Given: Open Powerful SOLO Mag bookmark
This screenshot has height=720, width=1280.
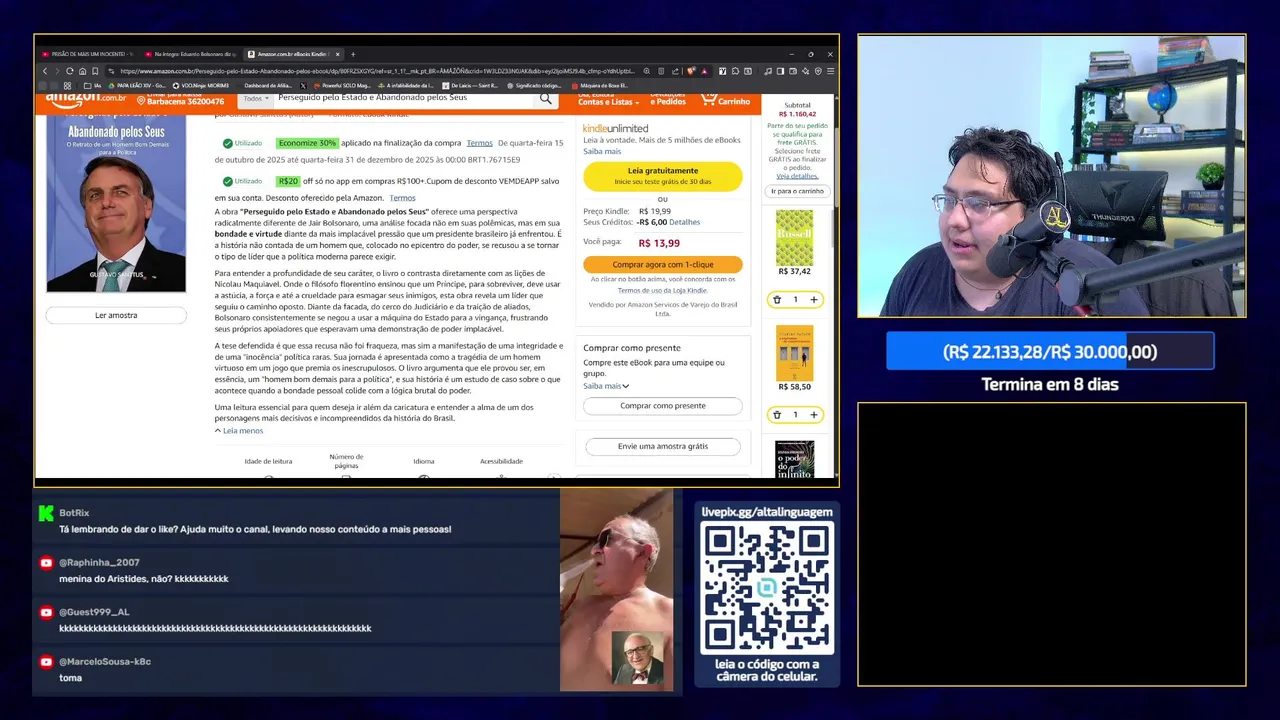Looking at the screenshot, I should click(342, 86).
